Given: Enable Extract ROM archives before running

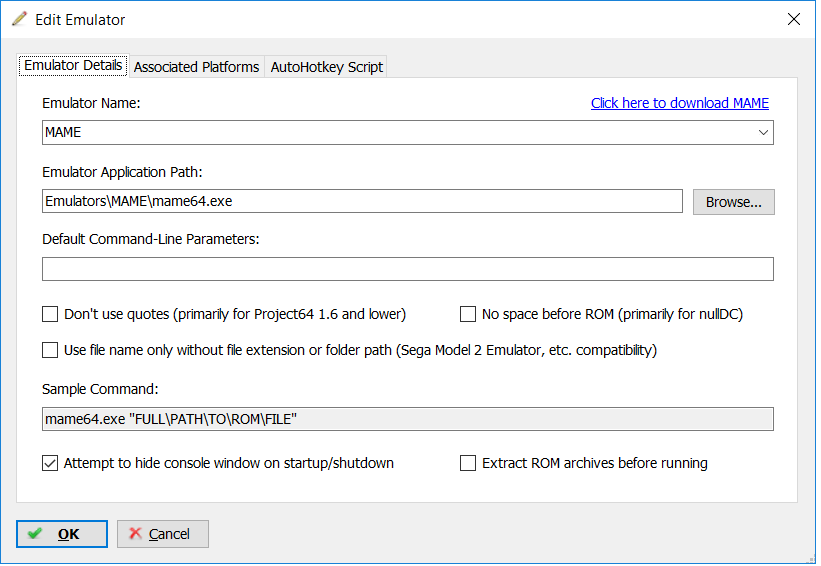Looking at the screenshot, I should point(468,463).
